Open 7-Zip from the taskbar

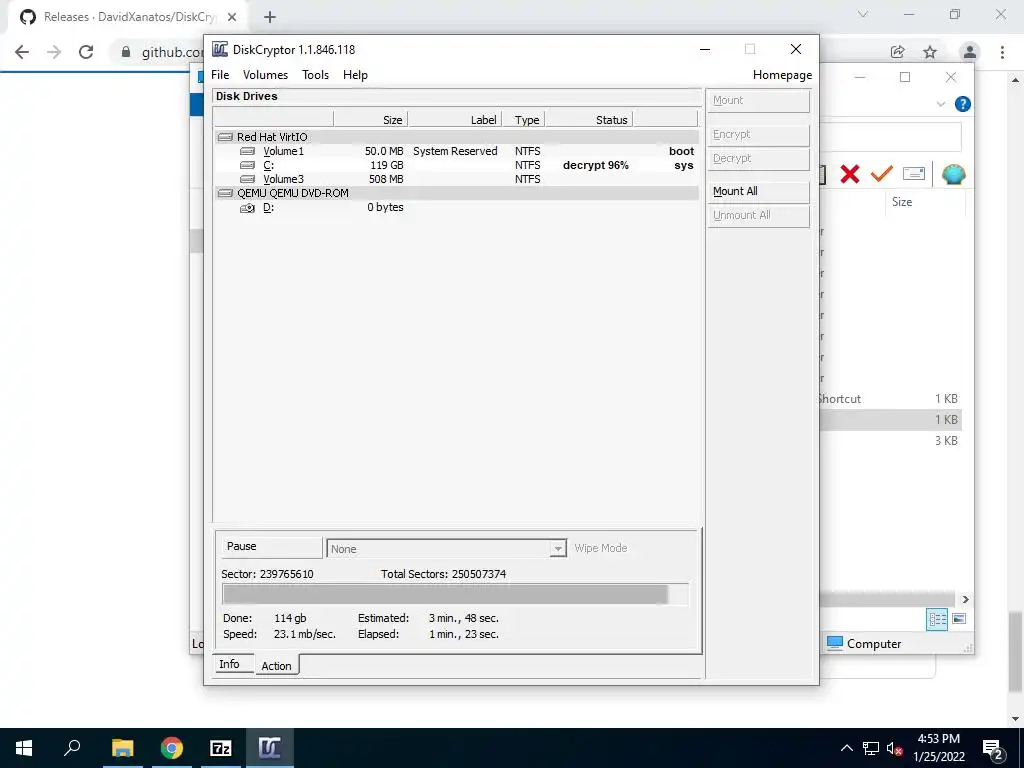tap(221, 748)
